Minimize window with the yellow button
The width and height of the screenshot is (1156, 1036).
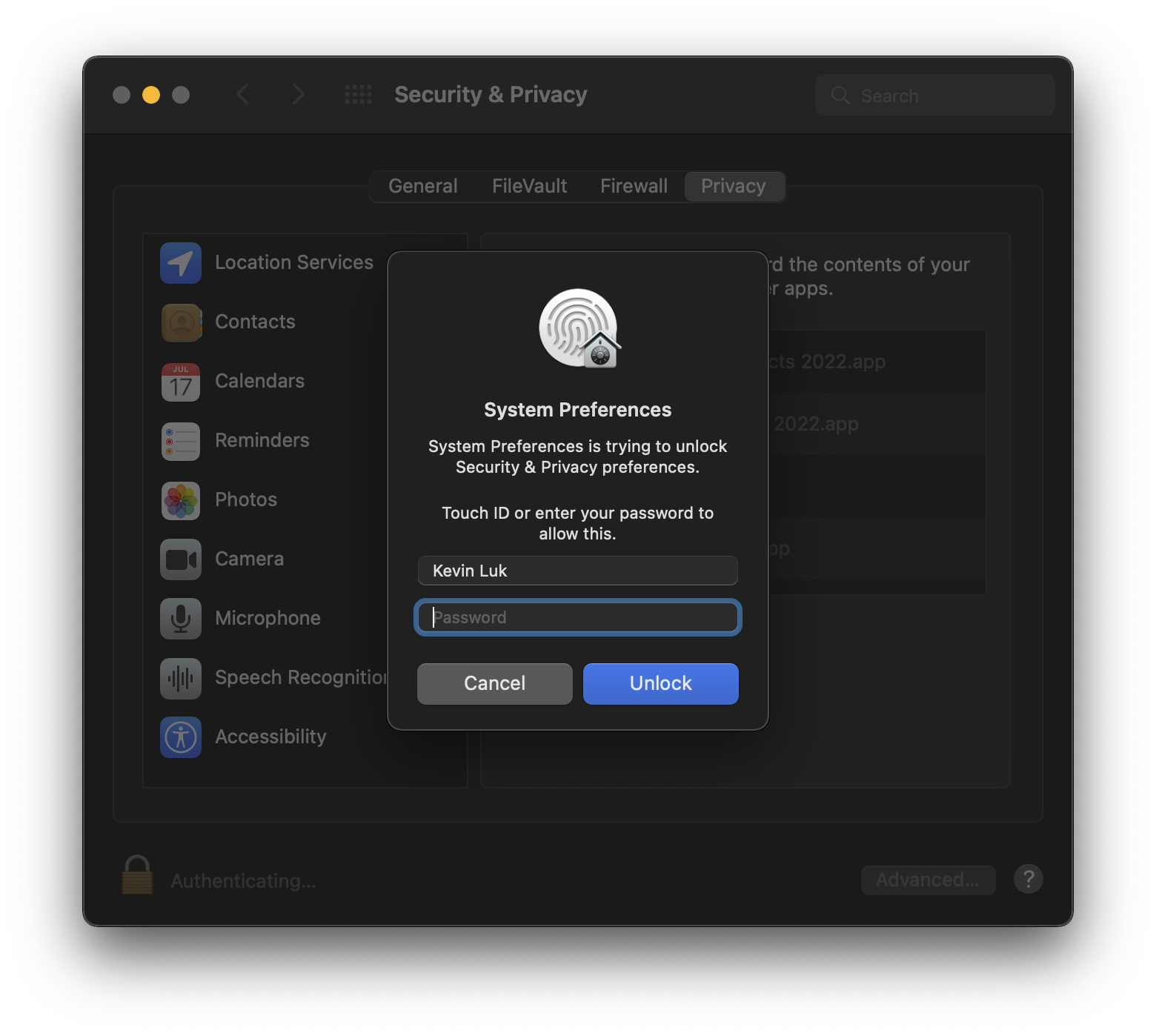click(x=151, y=95)
